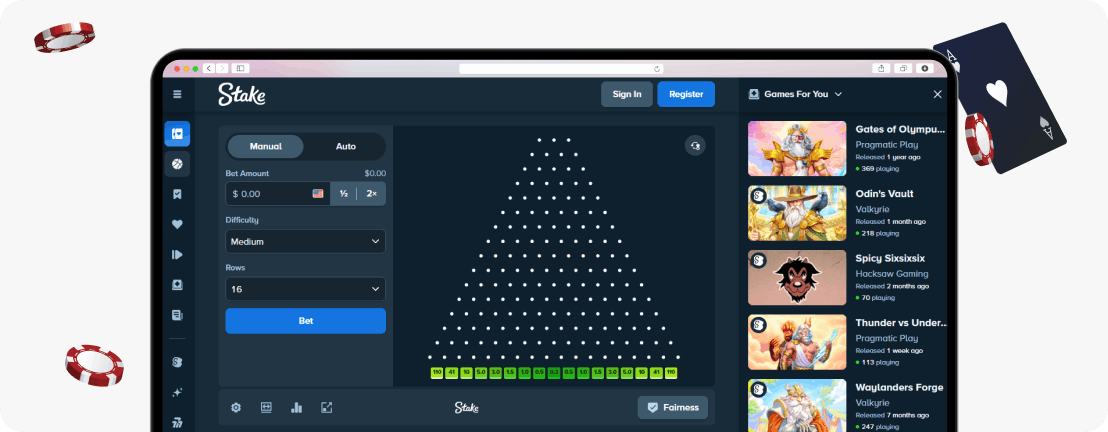Open the browser tab overview icon
Screen dimensions: 1108x432
click(x=903, y=69)
